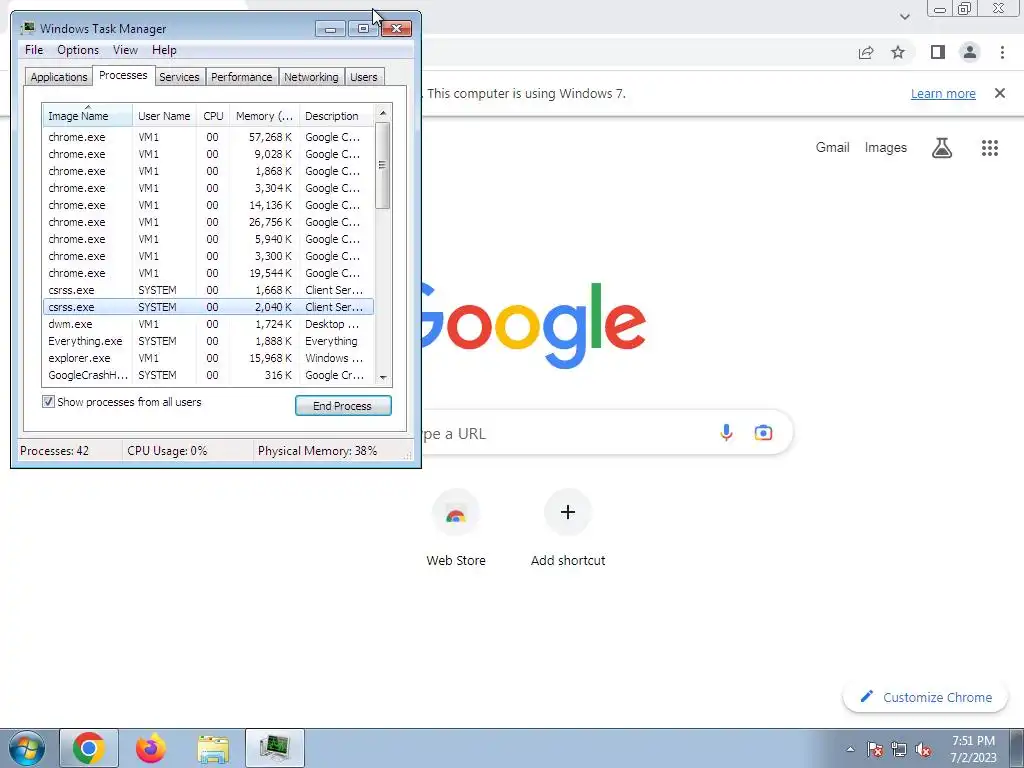Sort by User Name column header
This screenshot has width=1024, height=768.
pyautogui.click(x=164, y=116)
